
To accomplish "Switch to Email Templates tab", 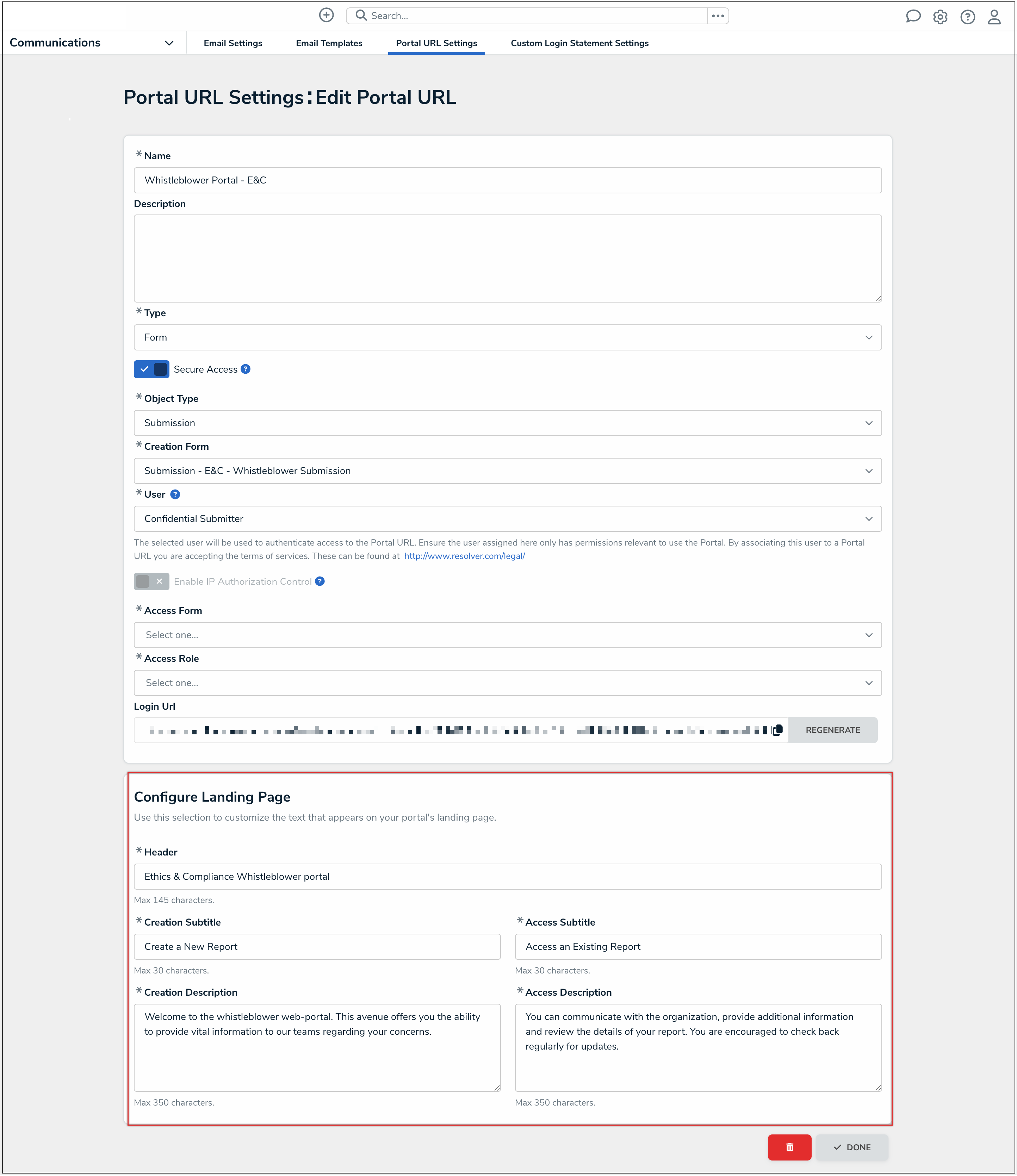I will [329, 43].
